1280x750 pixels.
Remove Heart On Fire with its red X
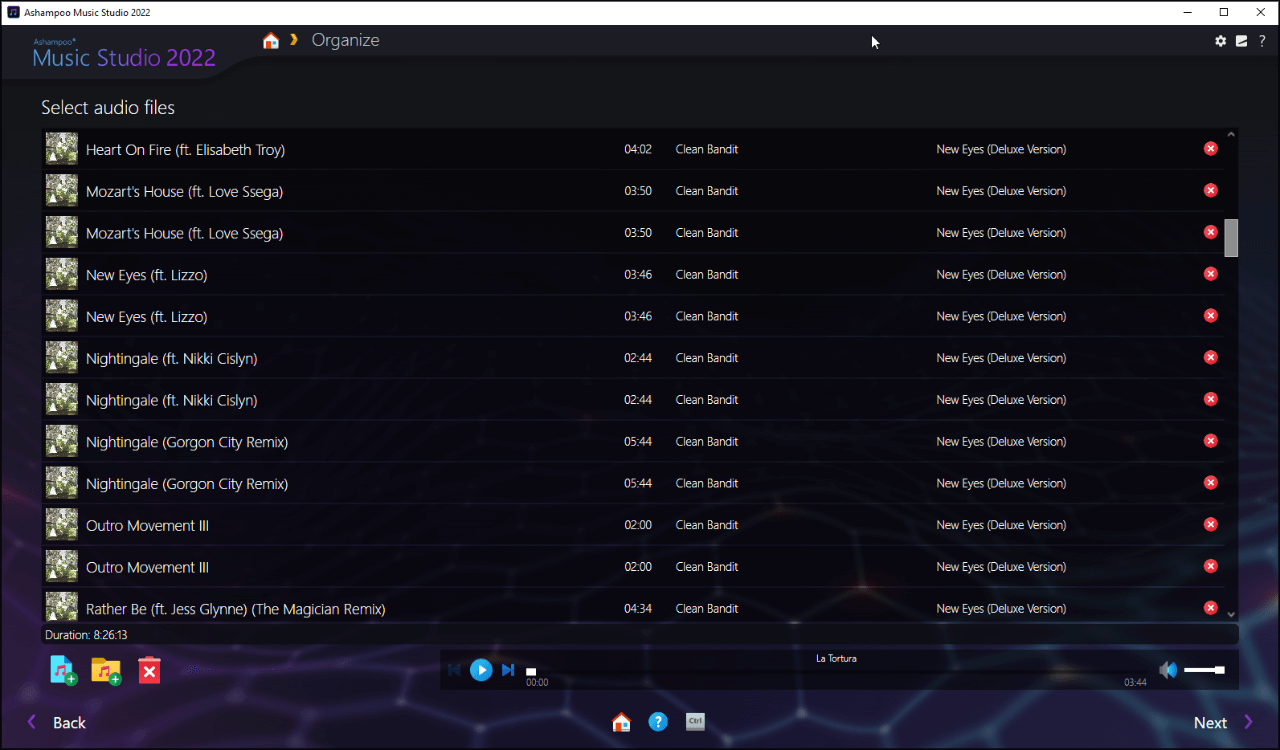tap(1210, 149)
